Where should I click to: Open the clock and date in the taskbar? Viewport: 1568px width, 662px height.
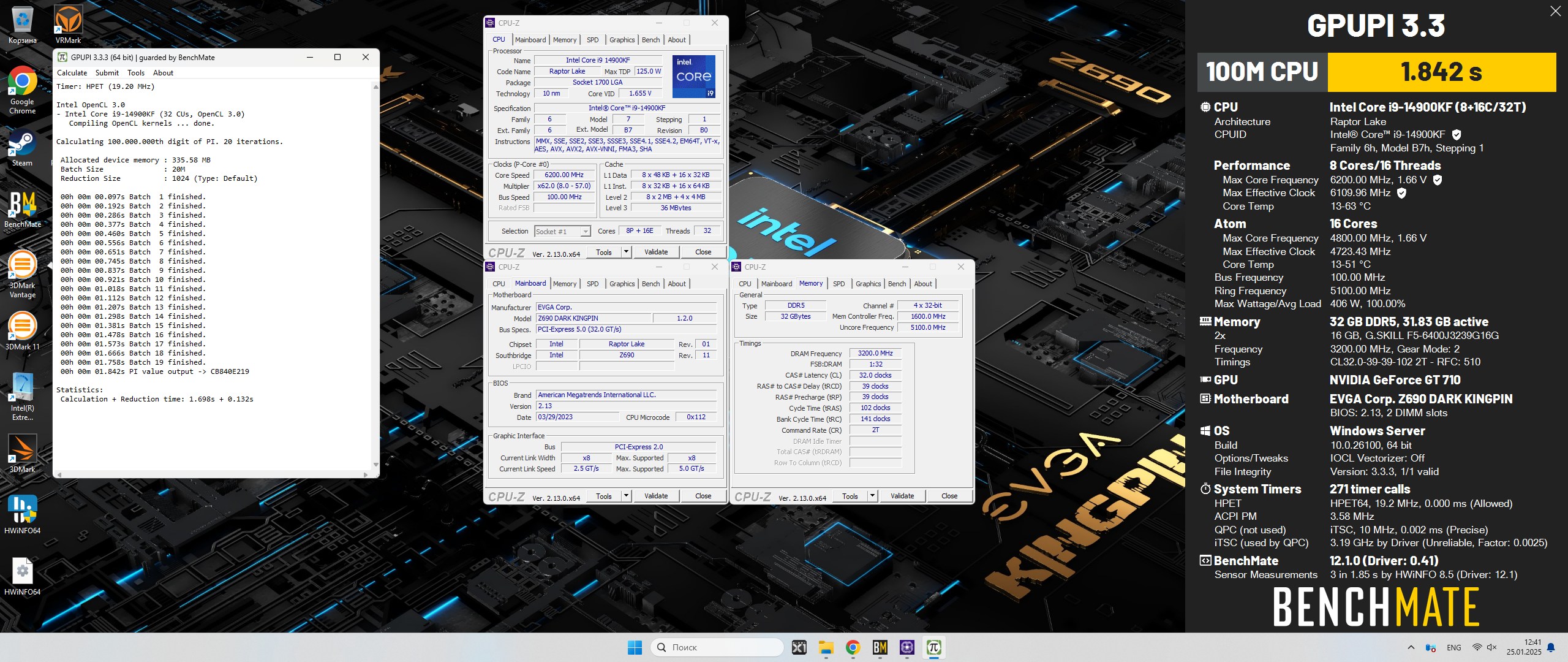[x=1525, y=647]
